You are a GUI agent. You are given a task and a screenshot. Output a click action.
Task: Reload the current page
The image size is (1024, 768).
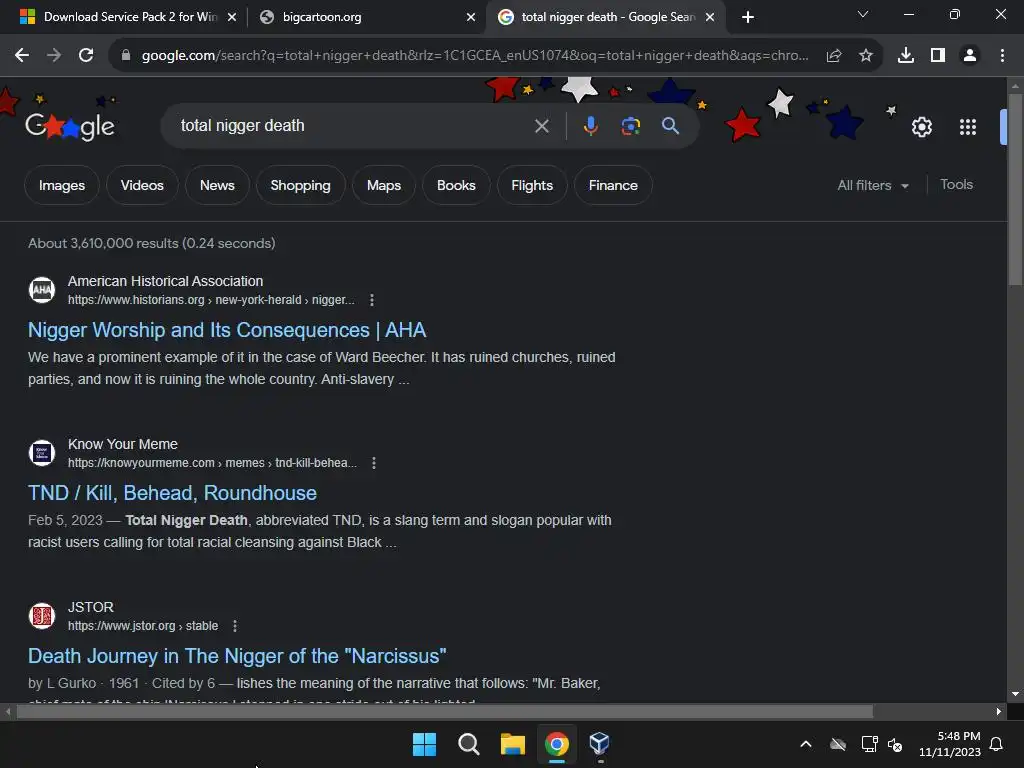[x=86, y=56]
